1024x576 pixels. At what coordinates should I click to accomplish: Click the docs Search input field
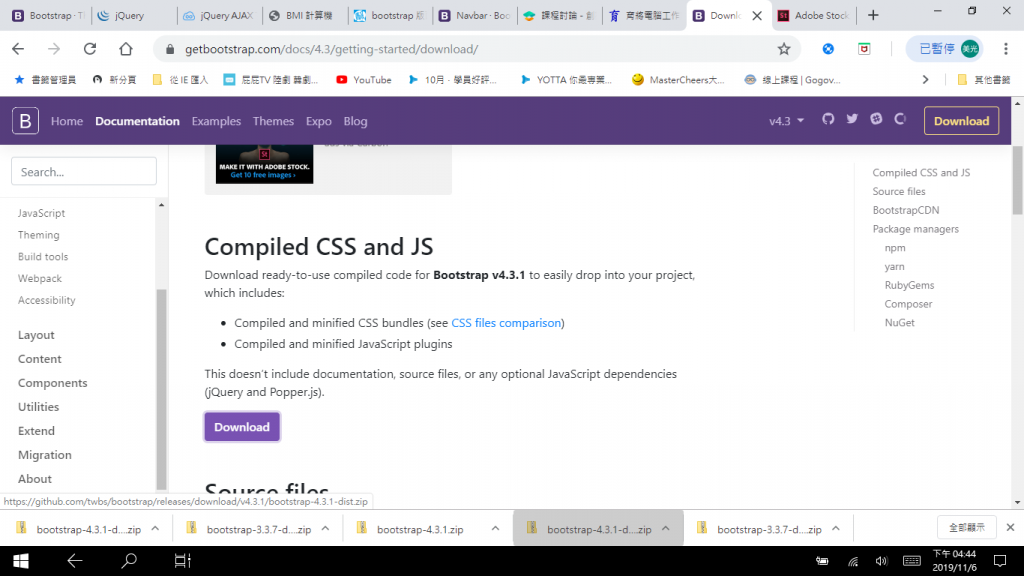coord(84,172)
